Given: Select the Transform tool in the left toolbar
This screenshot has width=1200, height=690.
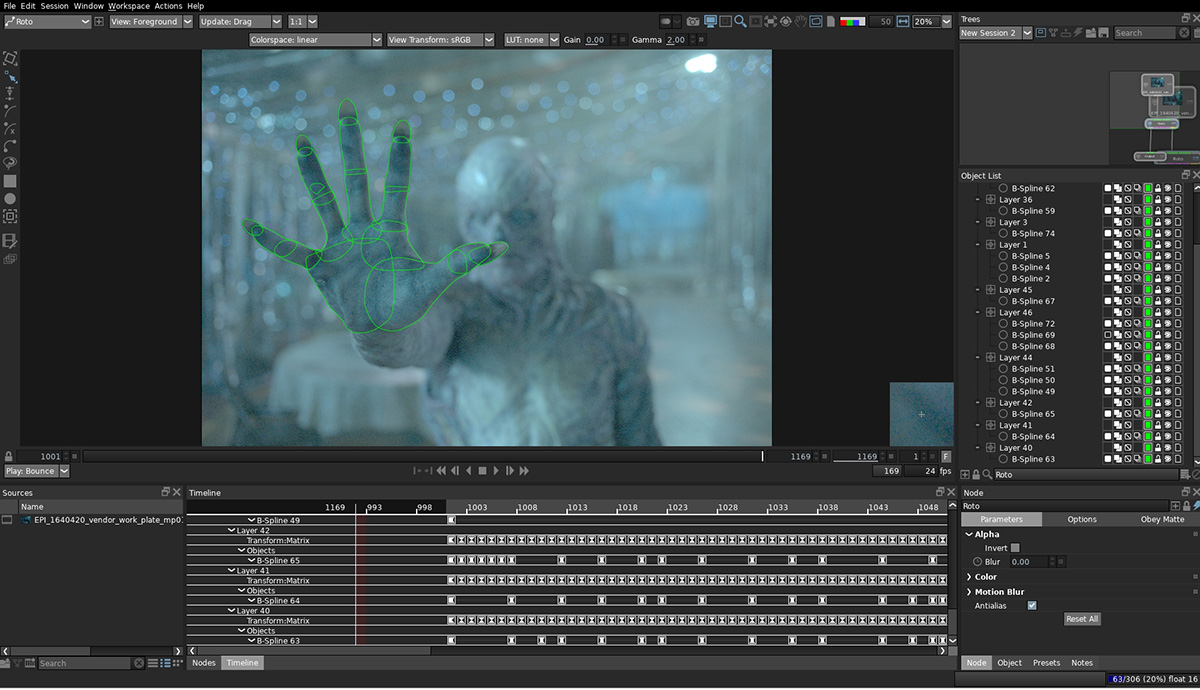Looking at the screenshot, I should click(x=11, y=60).
